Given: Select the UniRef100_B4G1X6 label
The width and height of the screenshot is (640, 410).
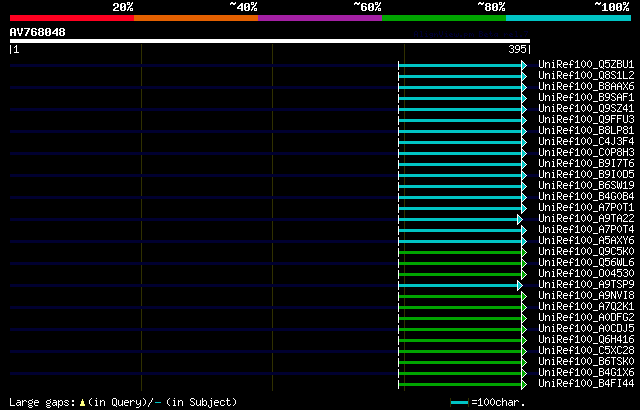Looking at the screenshot, I should click(586, 373).
